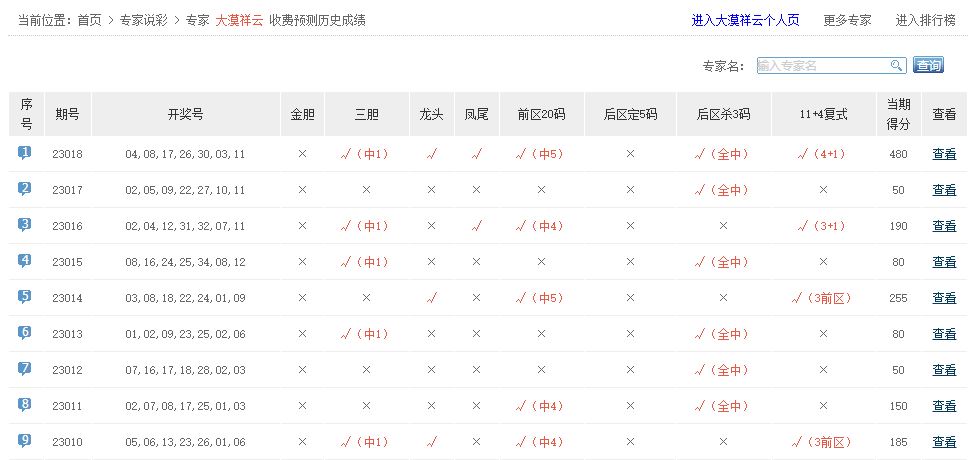Open 进入大漠祥云个人页 link
976x460 pixels.
click(x=747, y=20)
